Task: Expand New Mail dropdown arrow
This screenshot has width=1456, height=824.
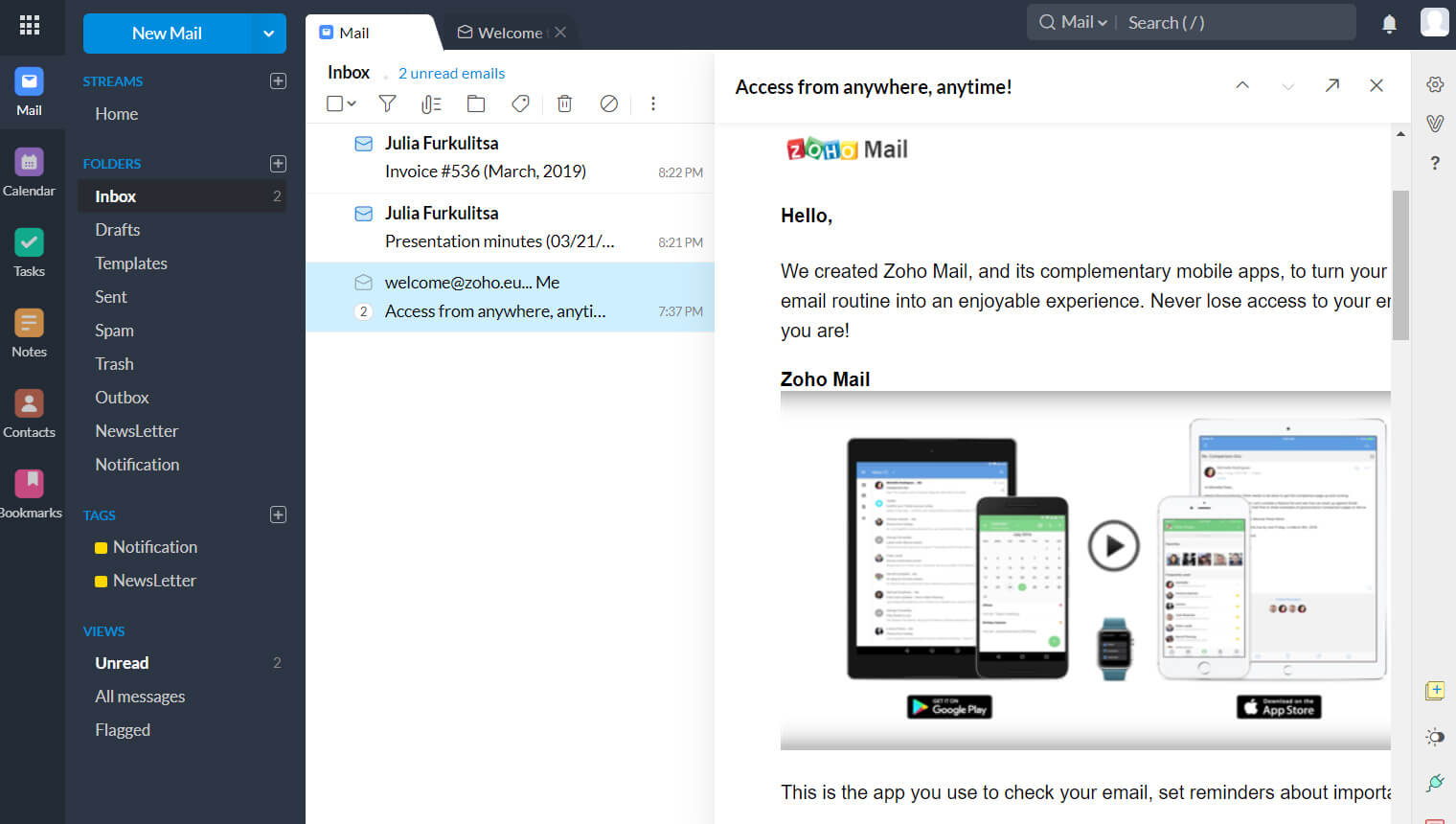Action: pos(268,34)
